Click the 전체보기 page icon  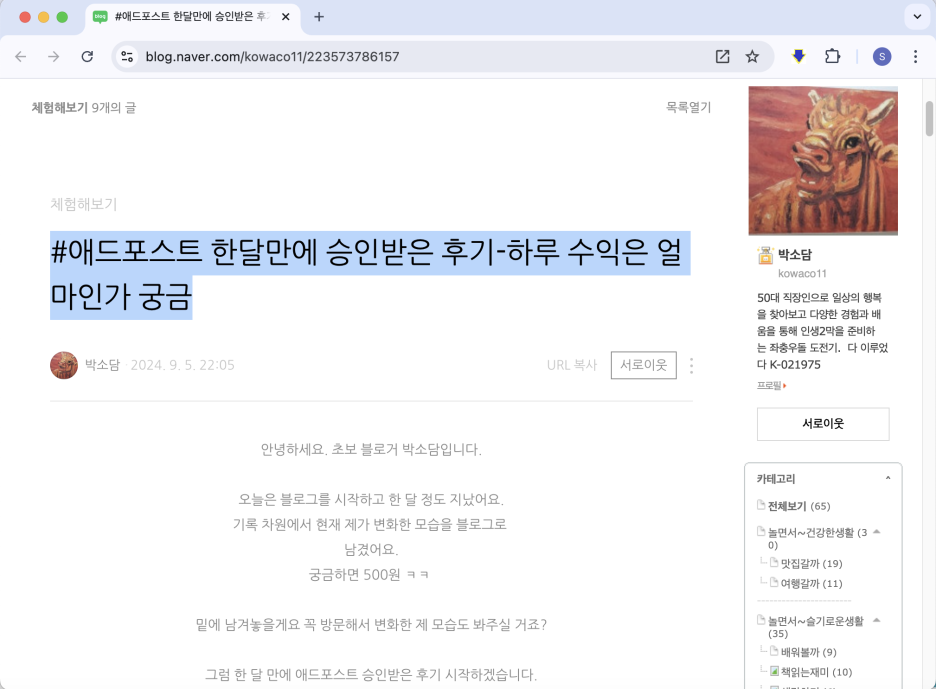pyautogui.click(x=761, y=505)
